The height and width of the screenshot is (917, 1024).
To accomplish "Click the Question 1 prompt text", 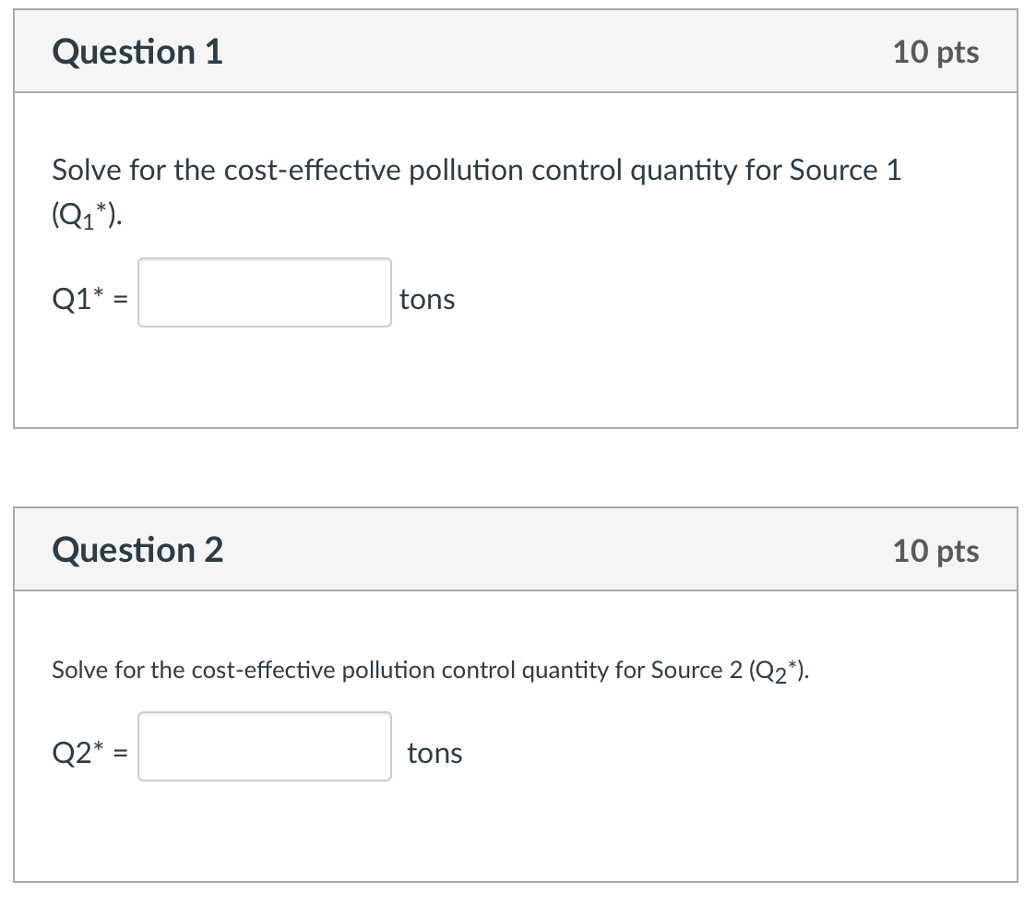I will coord(477,170).
